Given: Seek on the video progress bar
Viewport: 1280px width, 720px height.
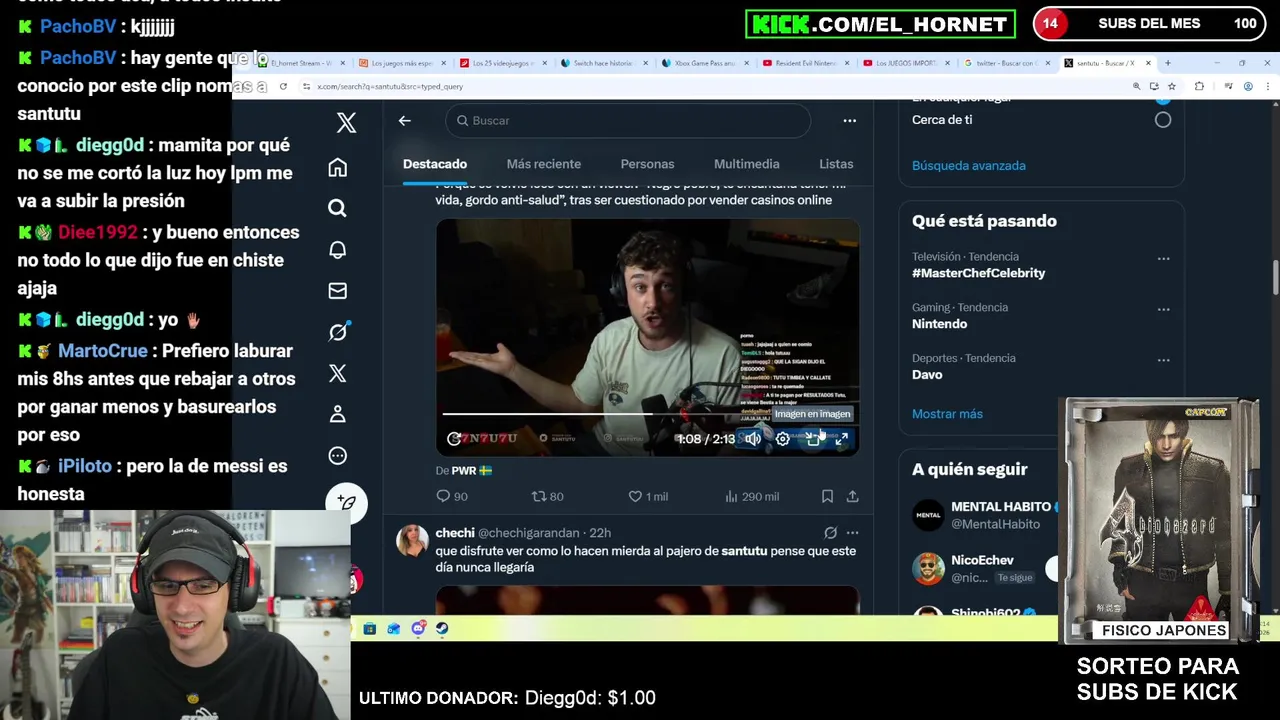Looking at the screenshot, I should click(646, 413).
